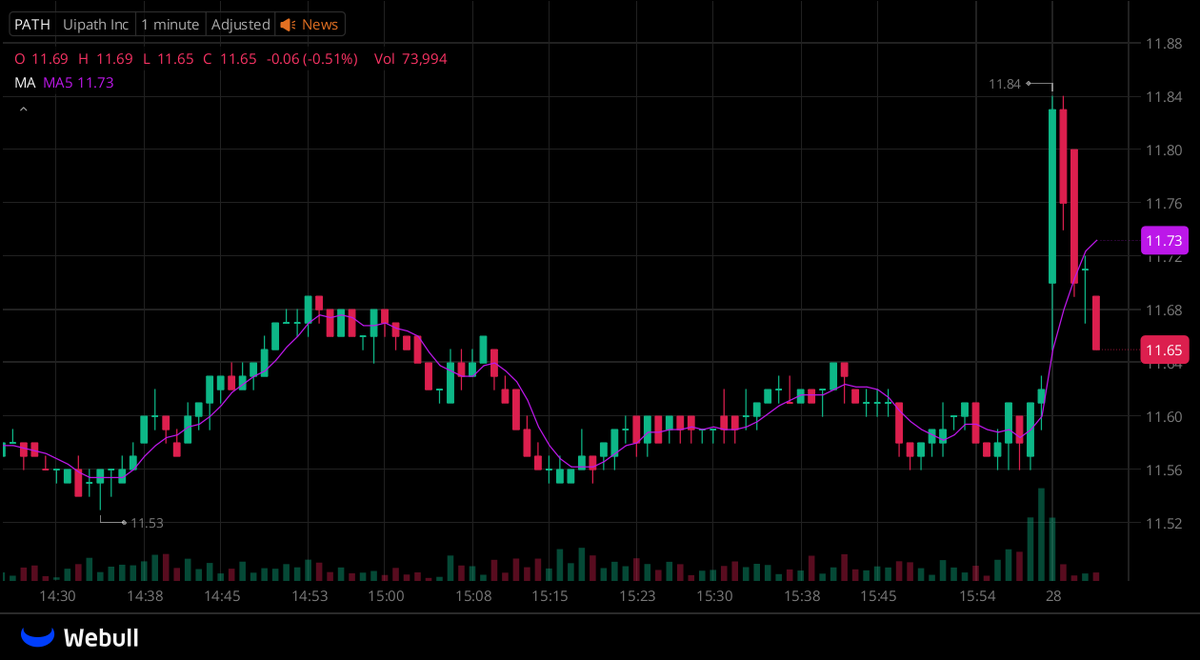Screen dimensions: 1200x660
Task: Click the 11.52 price axis label
Action: (x=1163, y=523)
